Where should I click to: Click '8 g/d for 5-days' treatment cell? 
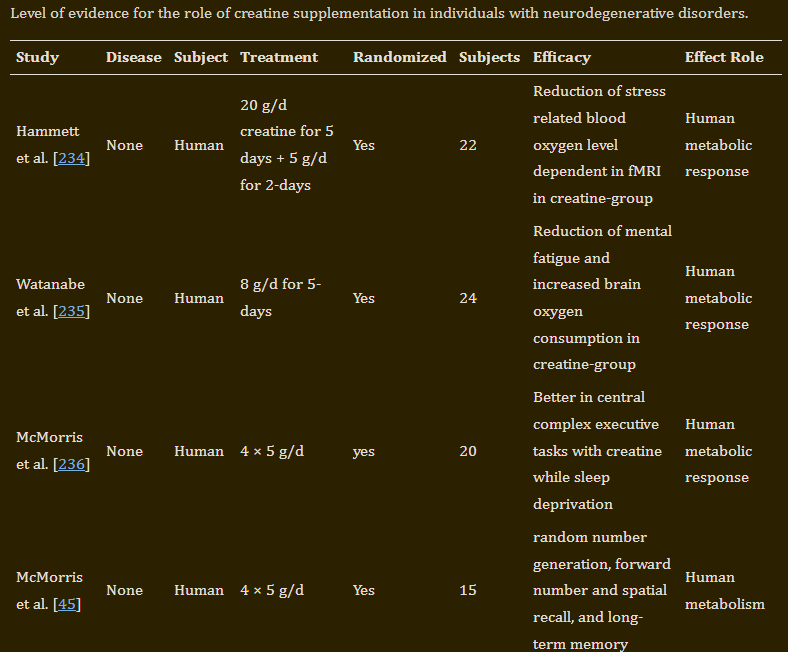click(x=280, y=298)
